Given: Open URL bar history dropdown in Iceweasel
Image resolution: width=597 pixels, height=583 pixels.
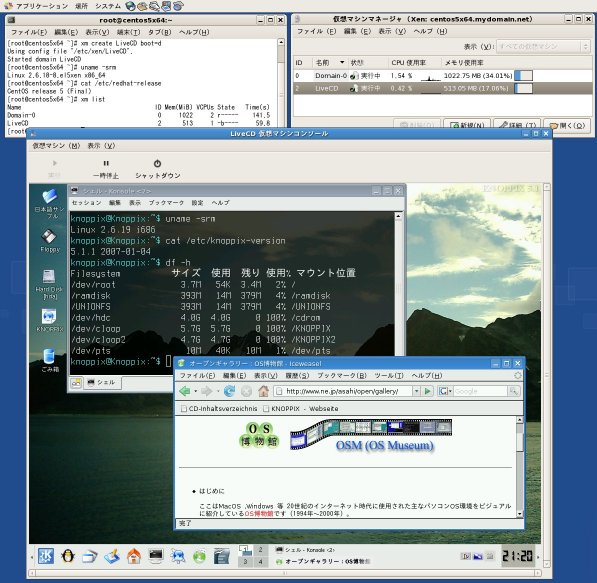Looking at the screenshot, I should 416,391.
